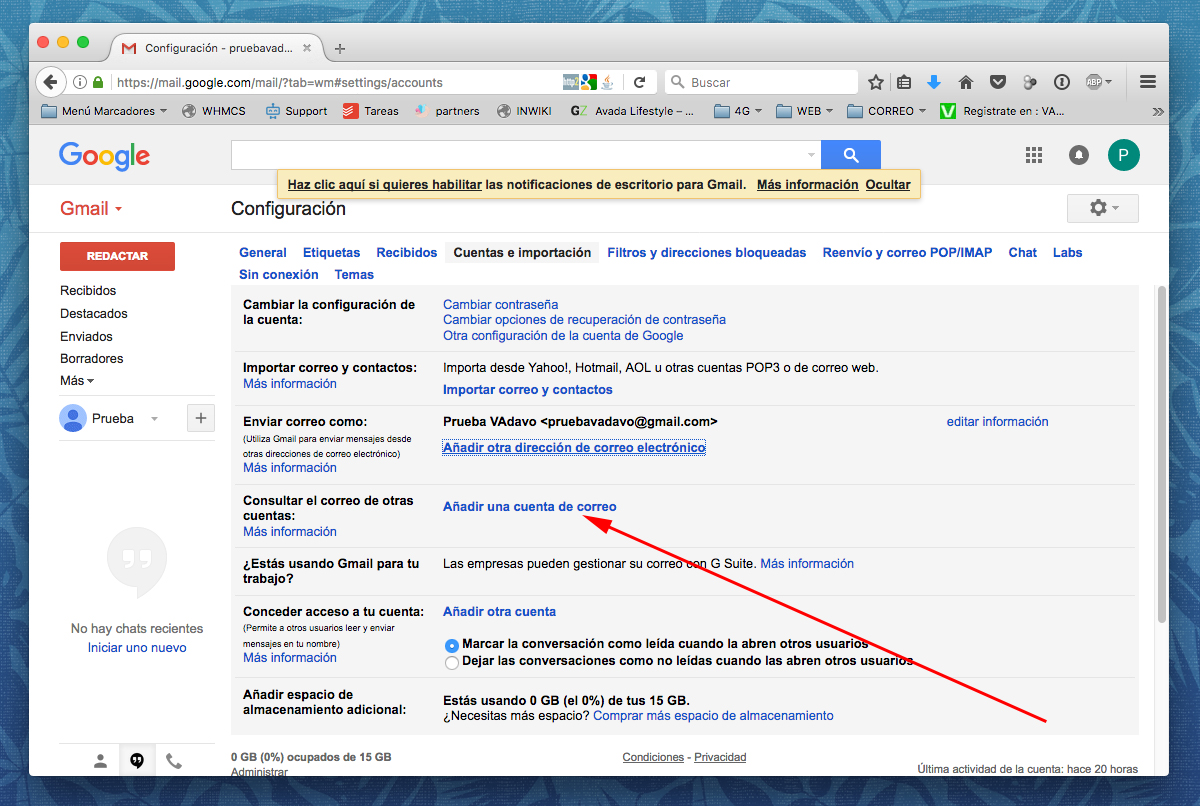1200x806 pixels.
Task: Open the Support bookmark
Action: (x=296, y=111)
